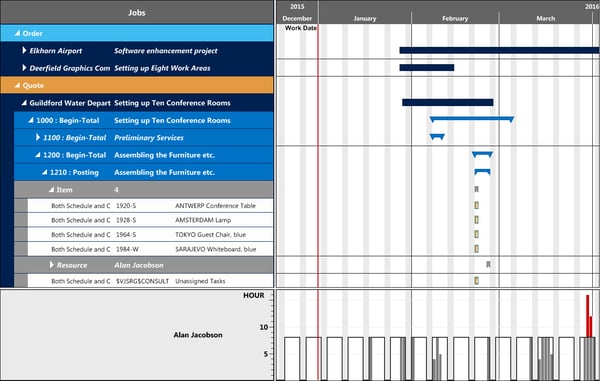Expand the Resource Alan Jacobson row
This screenshot has width=600, height=381.
(x=52, y=265)
